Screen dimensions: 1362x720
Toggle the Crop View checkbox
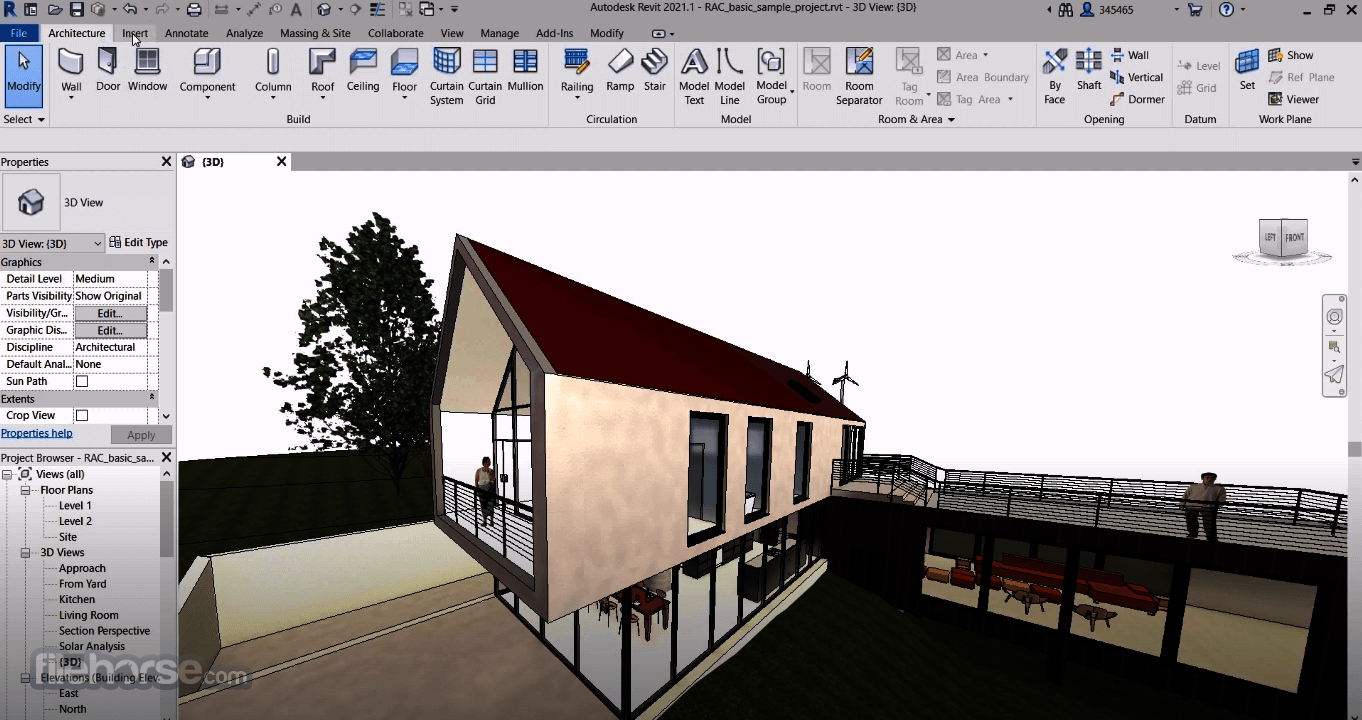(x=82, y=415)
